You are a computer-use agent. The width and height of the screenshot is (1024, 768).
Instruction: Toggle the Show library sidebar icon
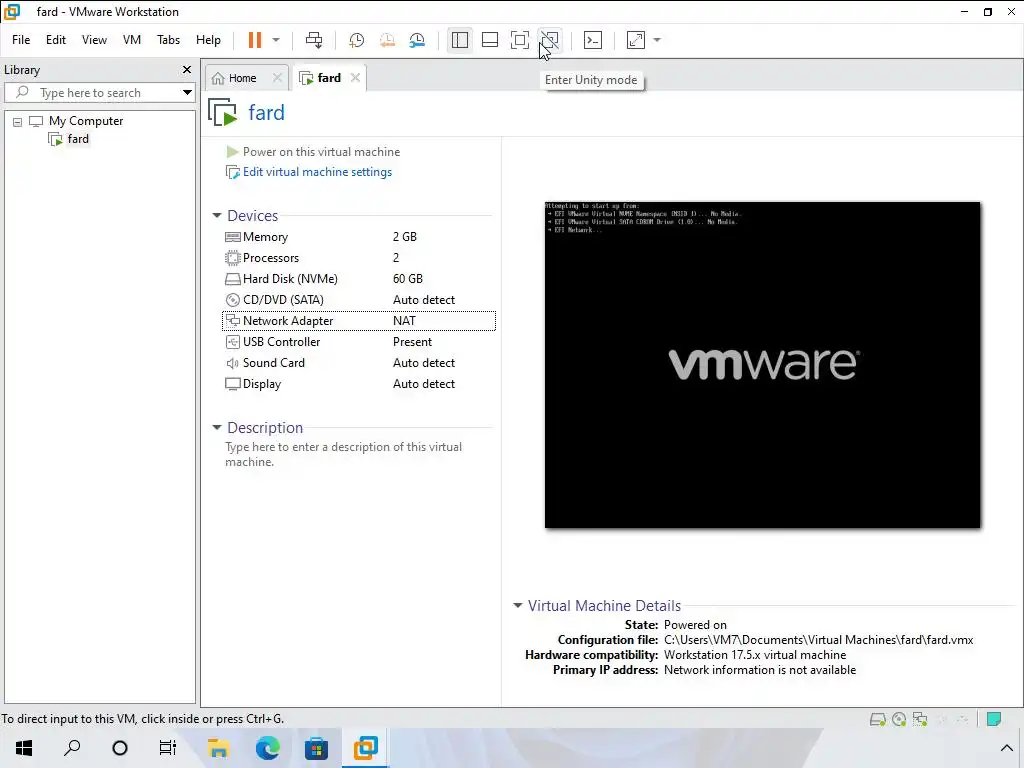click(x=460, y=40)
